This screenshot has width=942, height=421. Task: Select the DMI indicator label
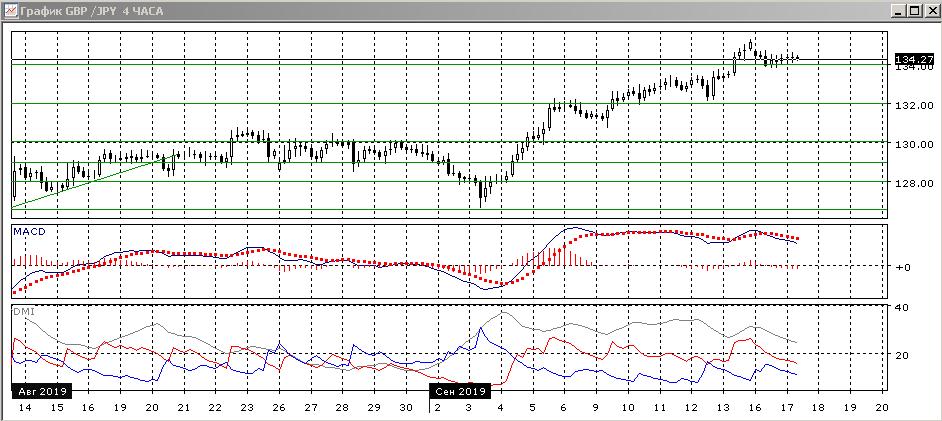pos(22,312)
